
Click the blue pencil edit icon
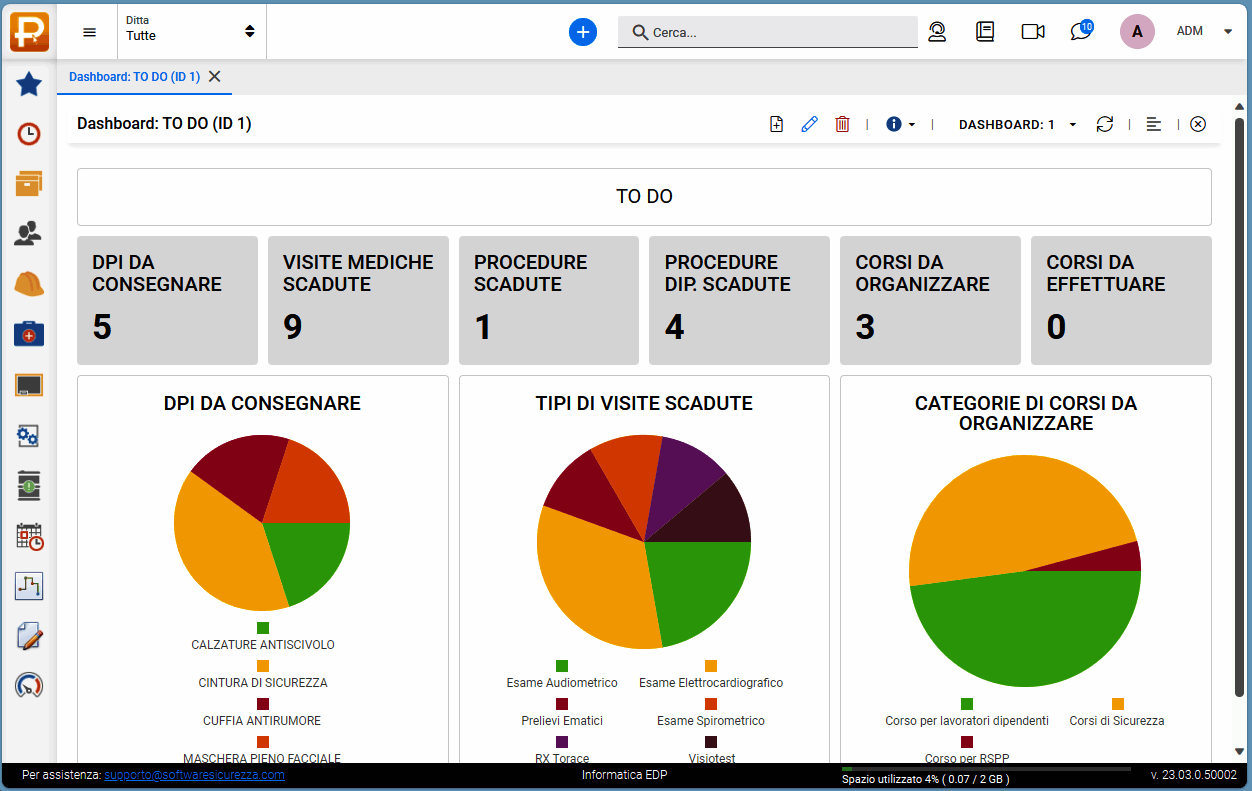809,124
